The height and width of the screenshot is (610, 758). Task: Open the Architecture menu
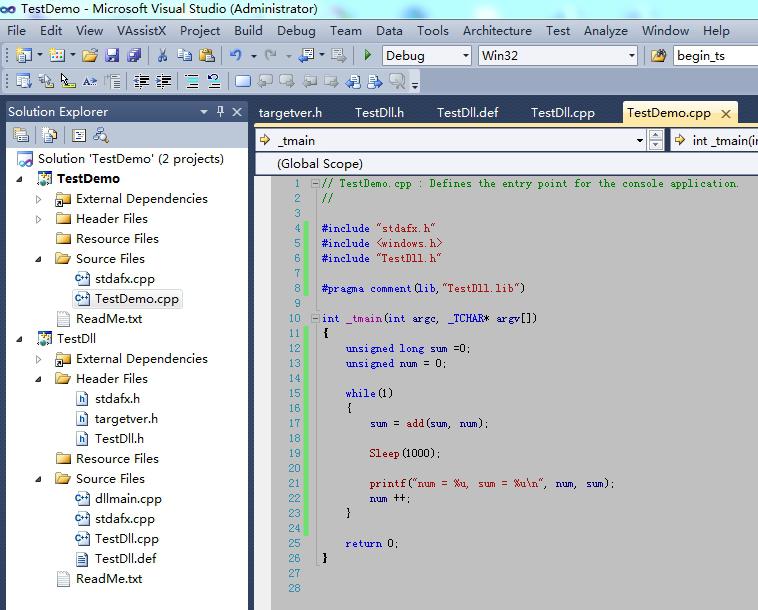[497, 31]
